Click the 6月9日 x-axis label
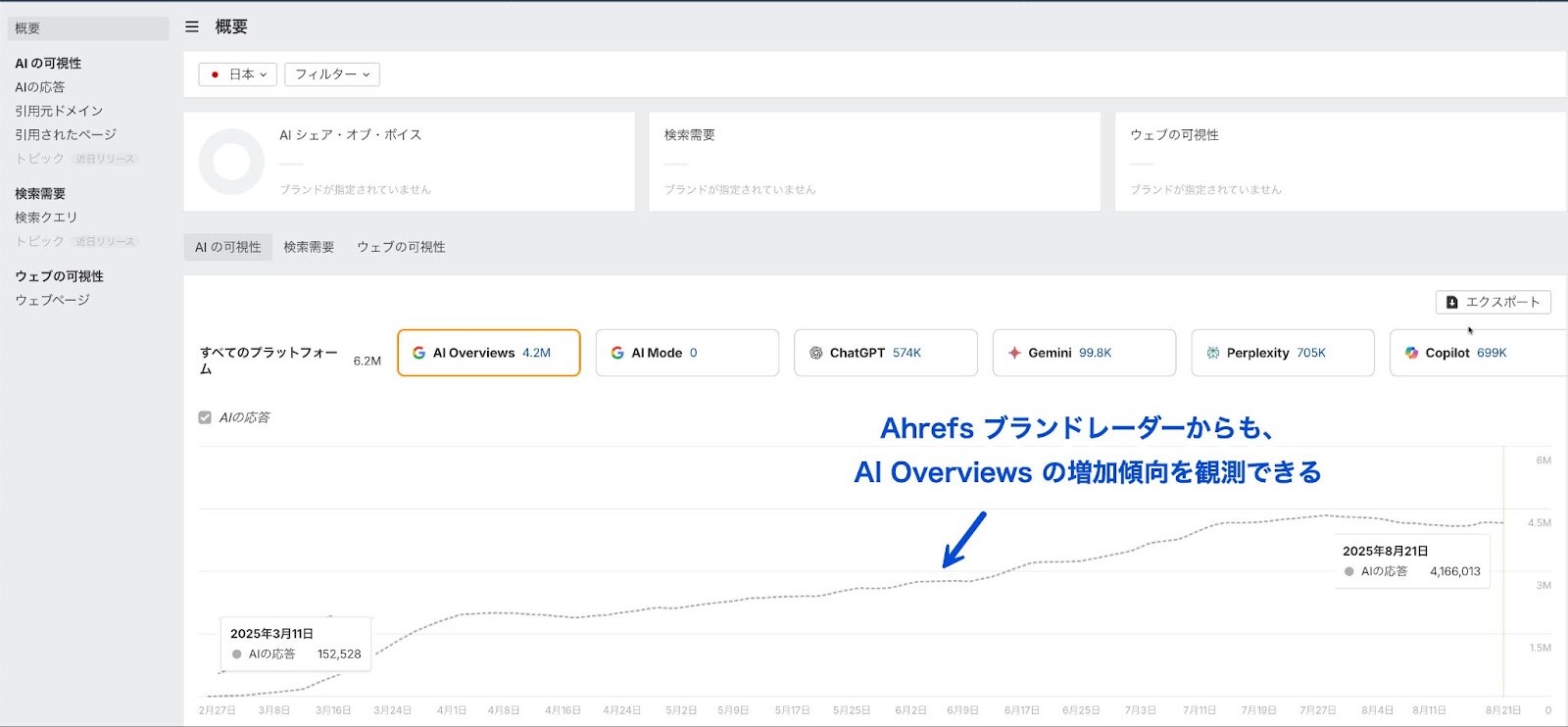 click(x=962, y=710)
